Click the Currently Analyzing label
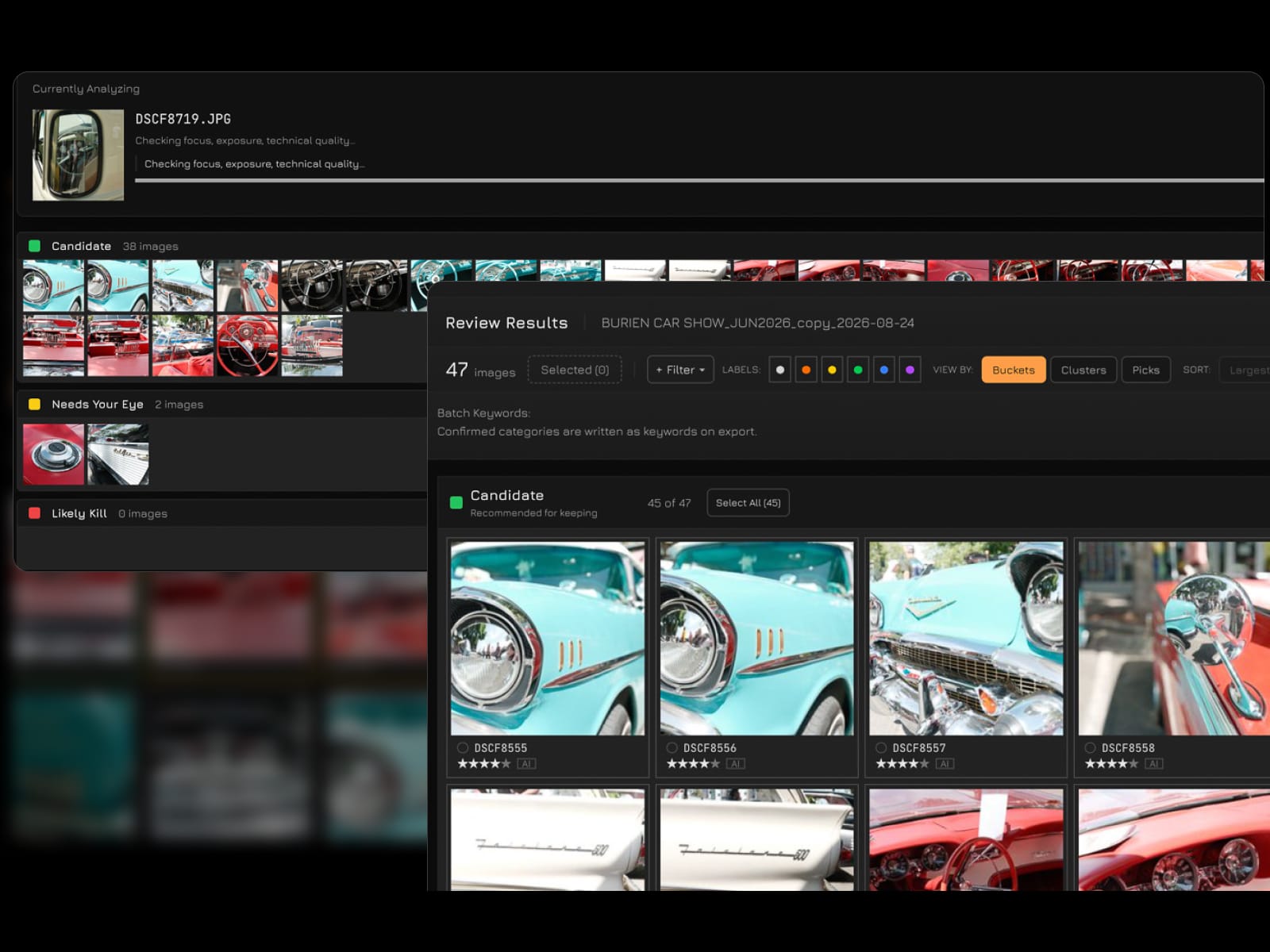The width and height of the screenshot is (1270, 952). click(x=86, y=89)
